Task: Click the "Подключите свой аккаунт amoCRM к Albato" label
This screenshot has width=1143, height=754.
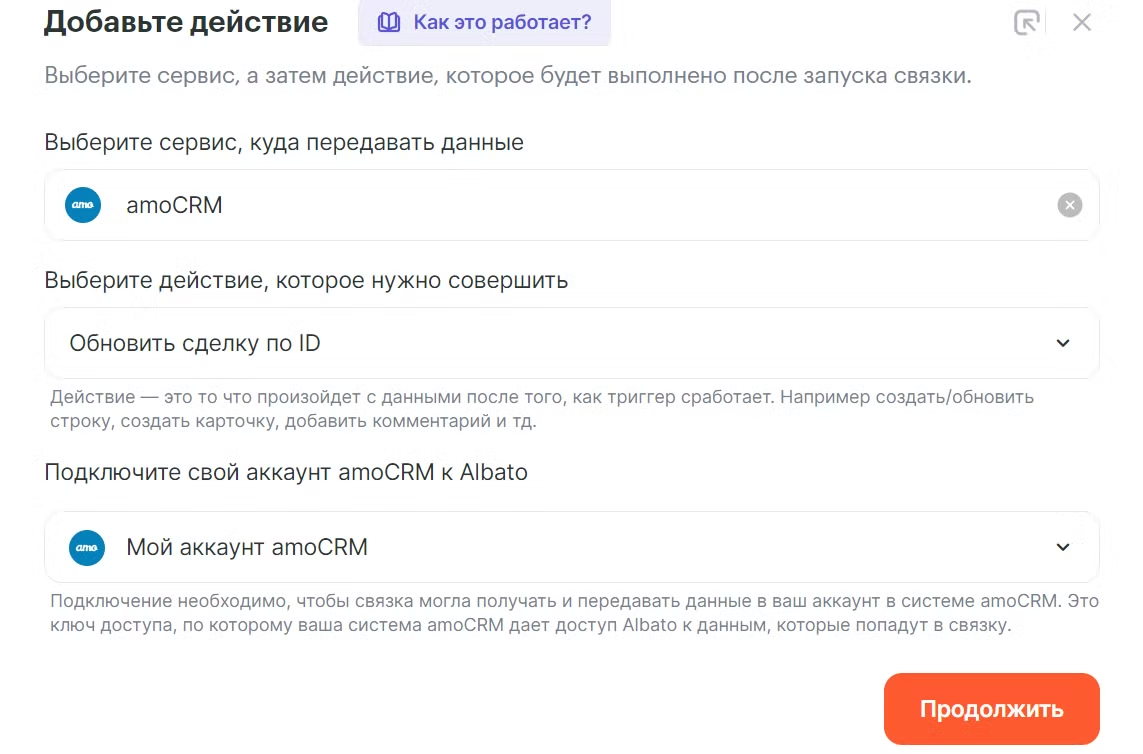Action: pyautogui.click(x=286, y=472)
